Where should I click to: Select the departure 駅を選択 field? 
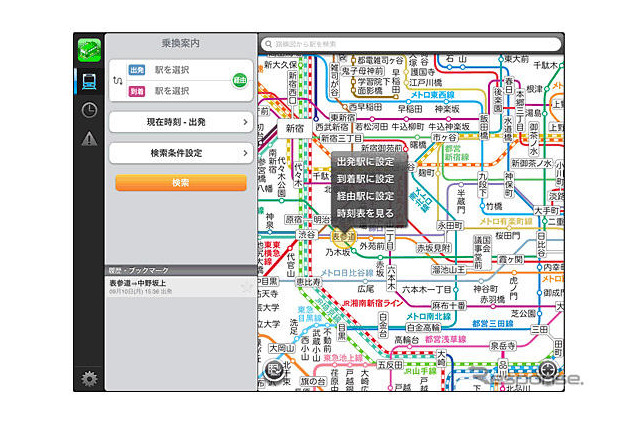(x=172, y=70)
